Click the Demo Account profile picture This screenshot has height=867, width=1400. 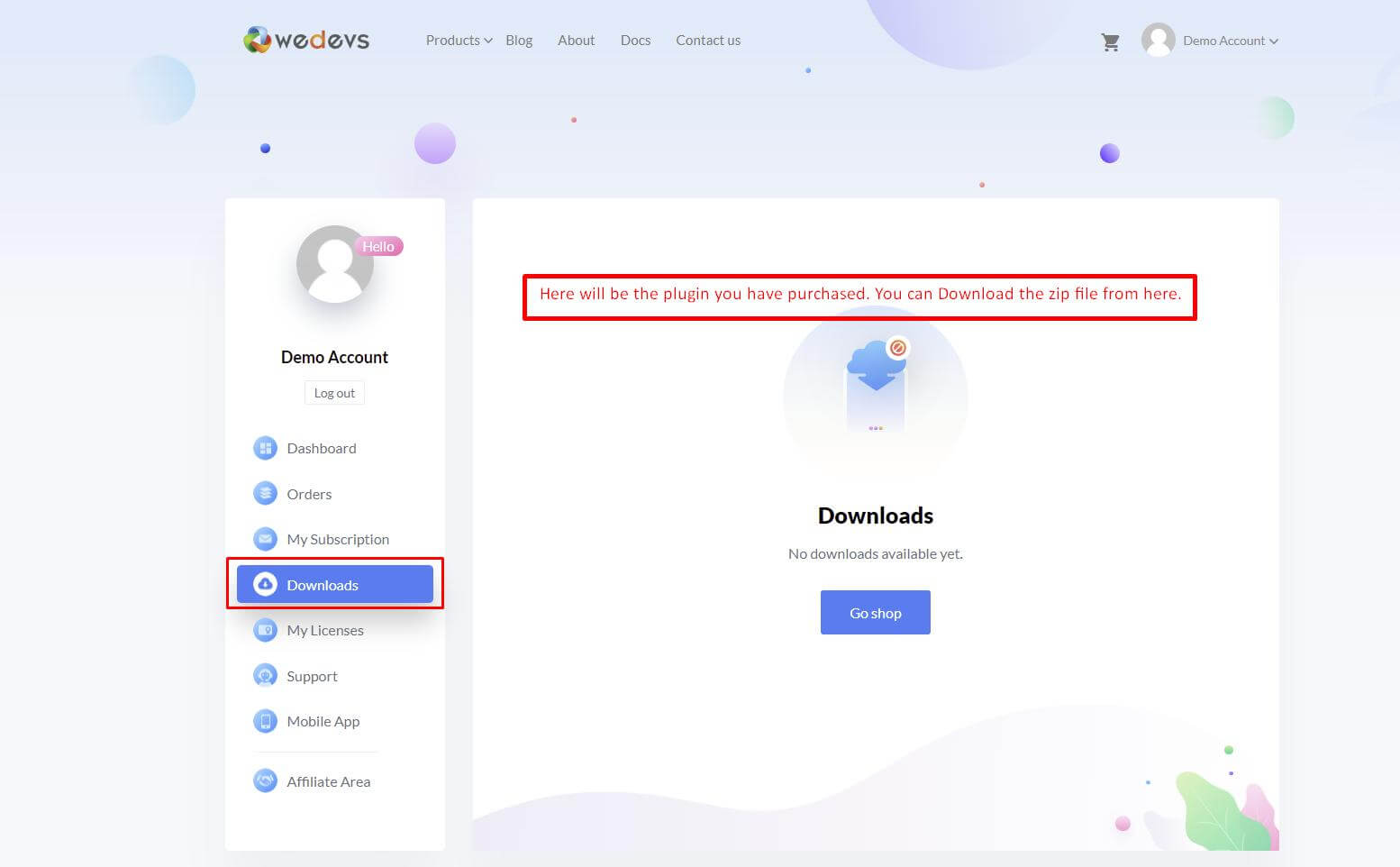pyautogui.click(x=334, y=264)
